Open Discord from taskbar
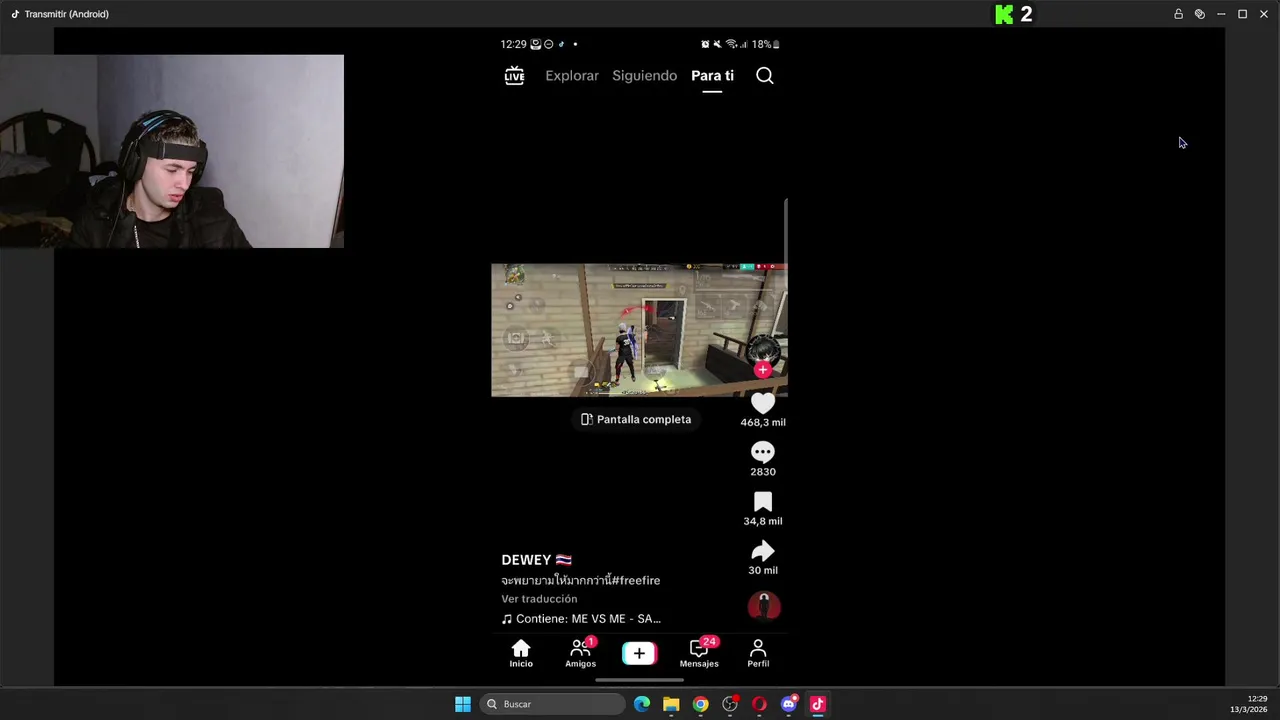The height and width of the screenshot is (720, 1280). pos(789,704)
